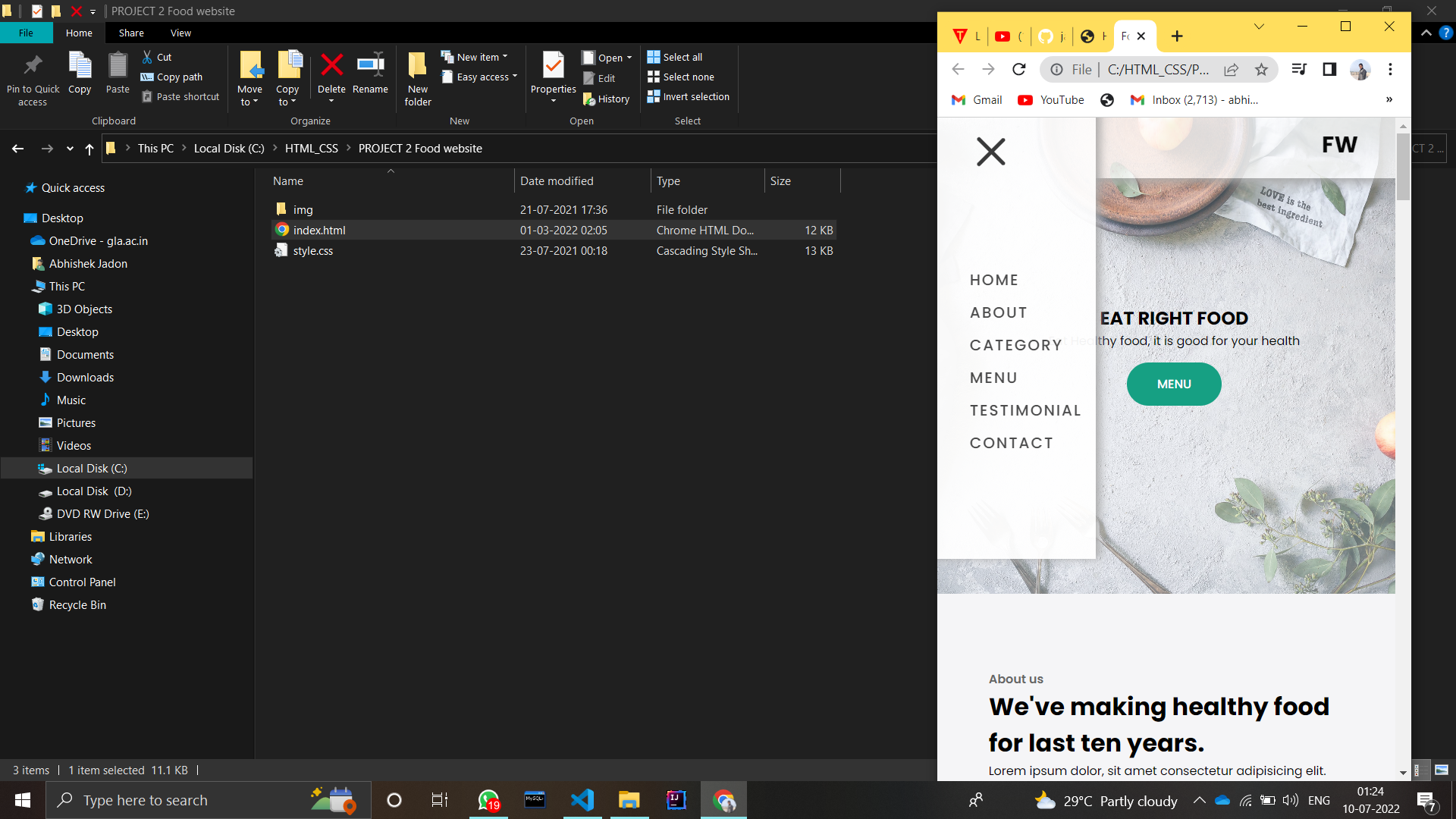Open the View ribbon tab
This screenshot has width=1456, height=819.
click(x=180, y=33)
